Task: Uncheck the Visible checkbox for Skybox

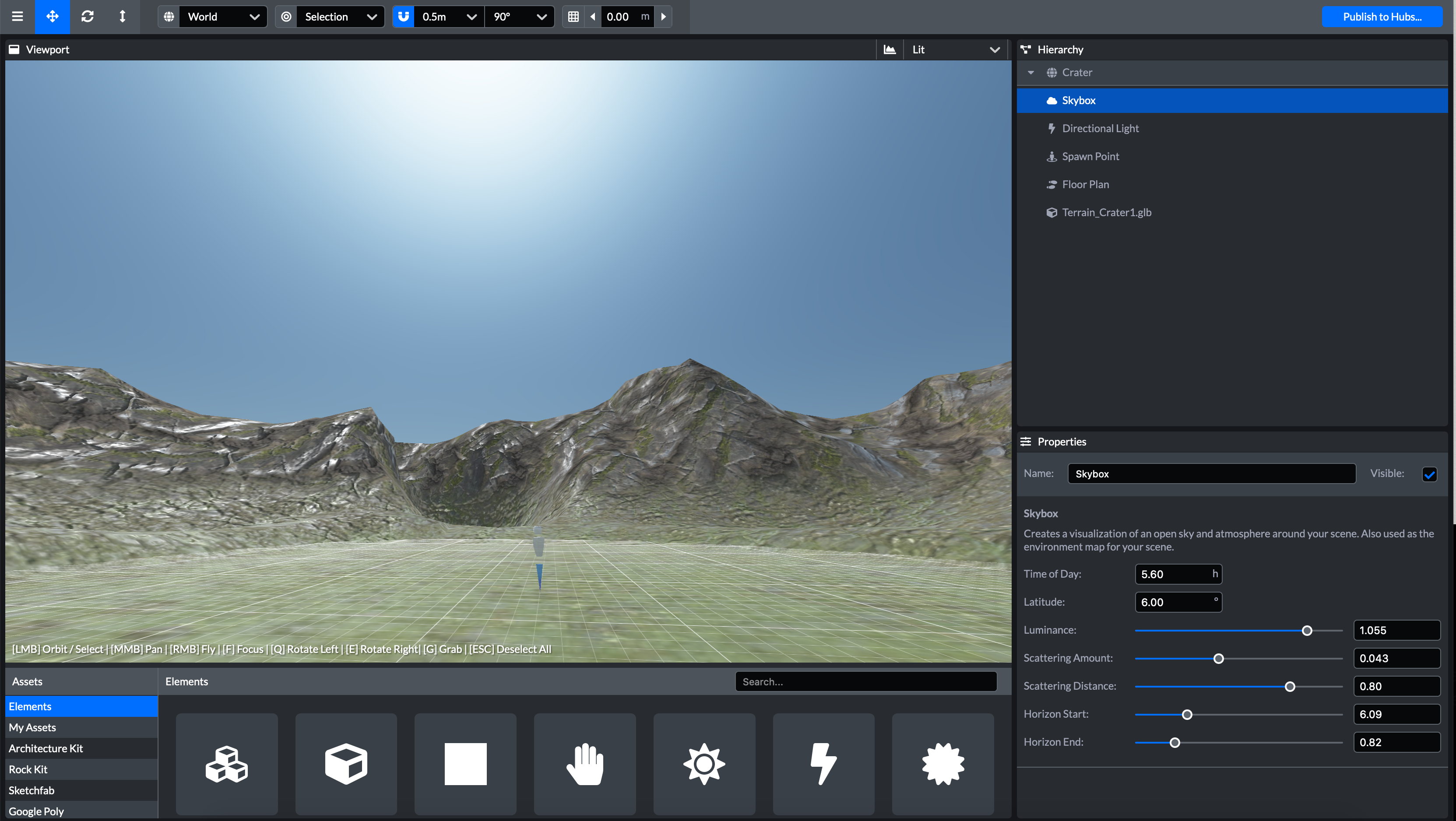Action: 1430,474
